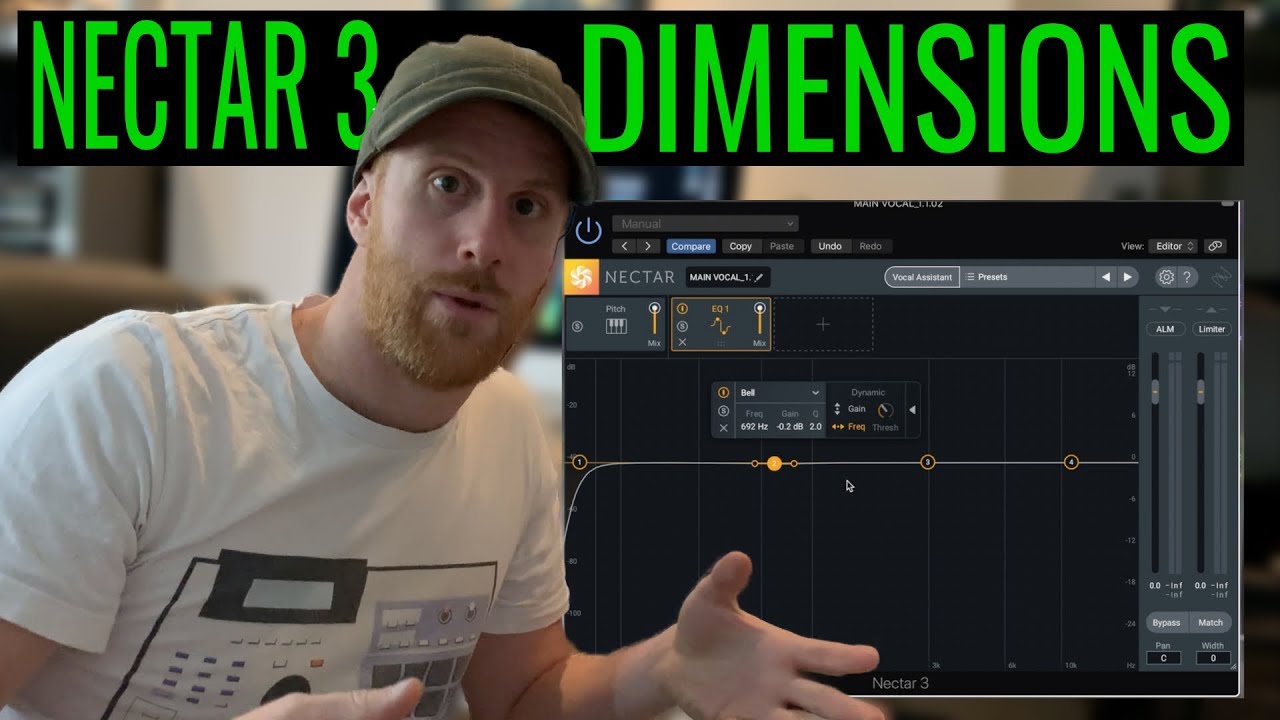This screenshot has height=720, width=1280.
Task: Click the -0.2 dB gain value
Action: [790, 427]
